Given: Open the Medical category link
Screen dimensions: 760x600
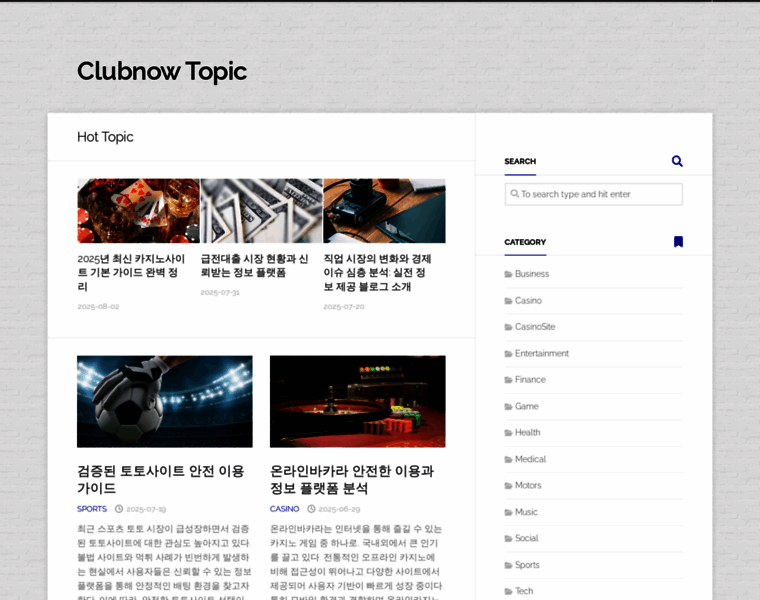Looking at the screenshot, I should pyautogui.click(x=530, y=459).
